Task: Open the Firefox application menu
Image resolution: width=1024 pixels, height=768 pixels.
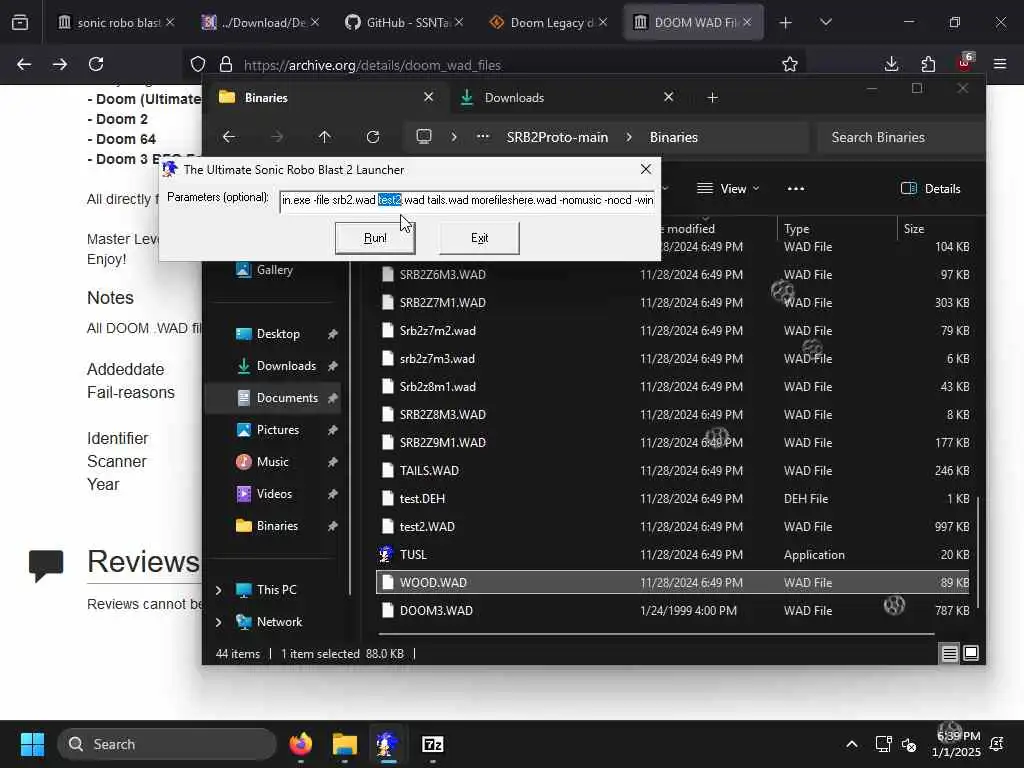Action: (1000, 64)
